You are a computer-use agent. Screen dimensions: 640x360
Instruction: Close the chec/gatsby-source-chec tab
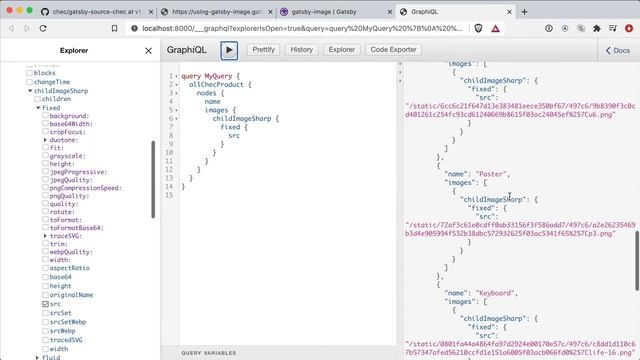pyautogui.click(x=151, y=12)
